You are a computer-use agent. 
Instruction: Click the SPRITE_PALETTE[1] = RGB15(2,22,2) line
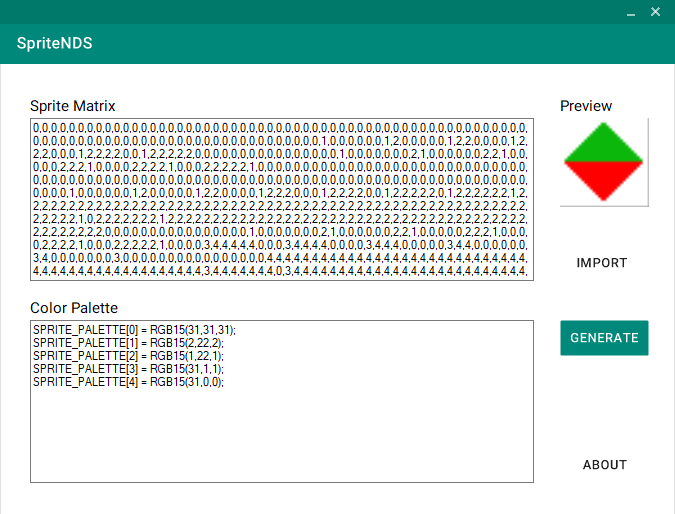(128, 343)
